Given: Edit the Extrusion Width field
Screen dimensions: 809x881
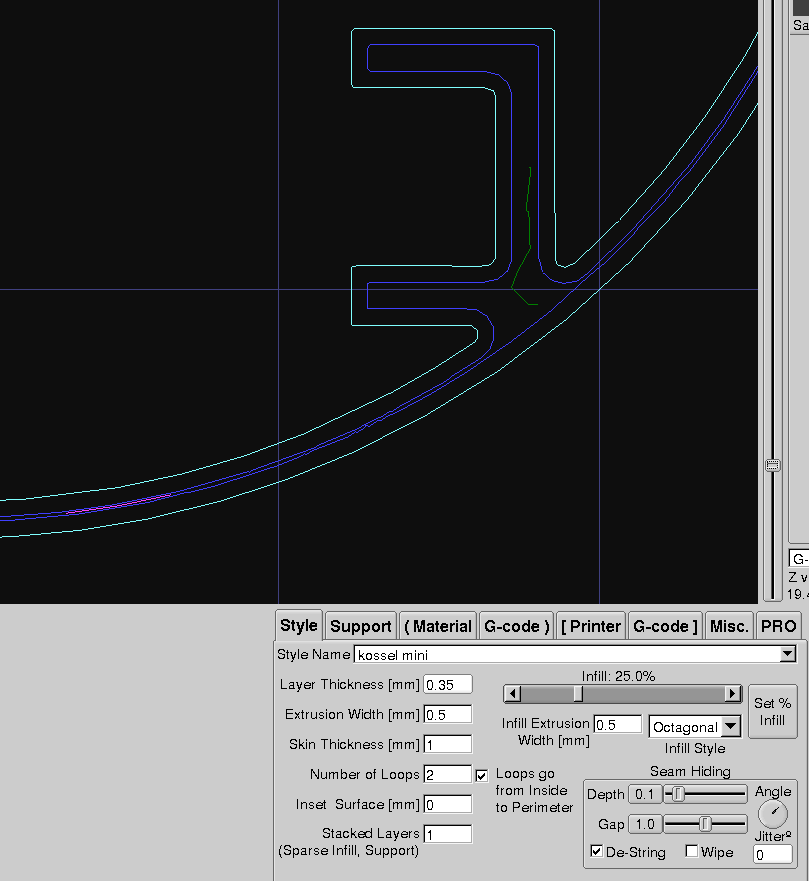Looking at the screenshot, I should coord(447,715).
